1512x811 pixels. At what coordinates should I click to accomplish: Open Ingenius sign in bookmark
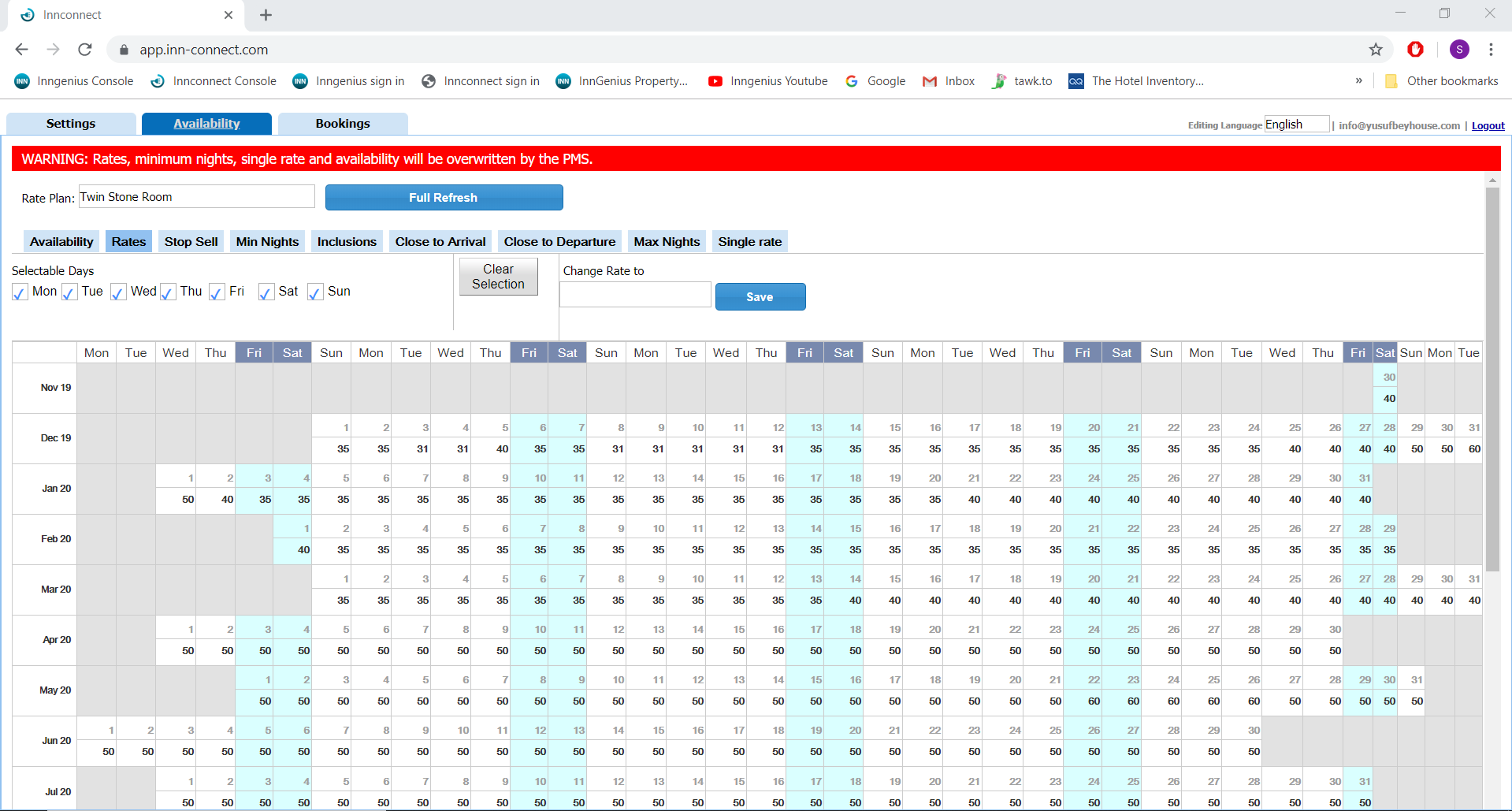tap(349, 81)
